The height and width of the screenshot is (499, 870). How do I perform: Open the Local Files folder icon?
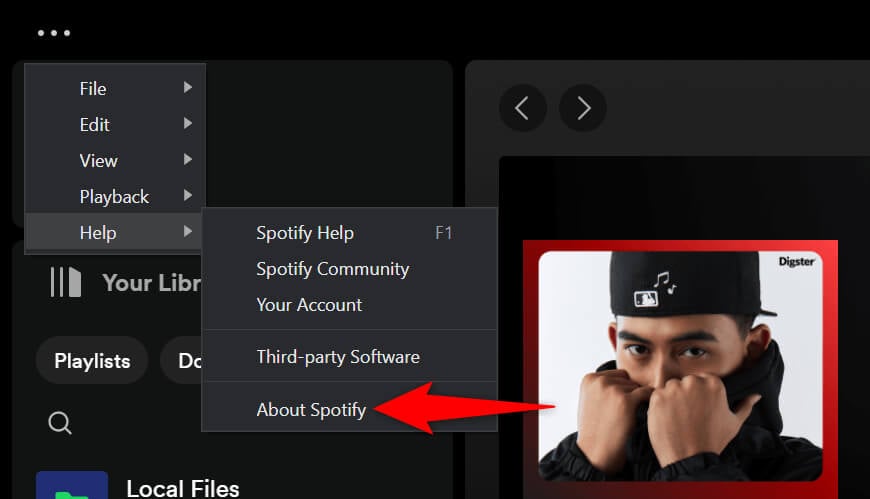(71, 487)
